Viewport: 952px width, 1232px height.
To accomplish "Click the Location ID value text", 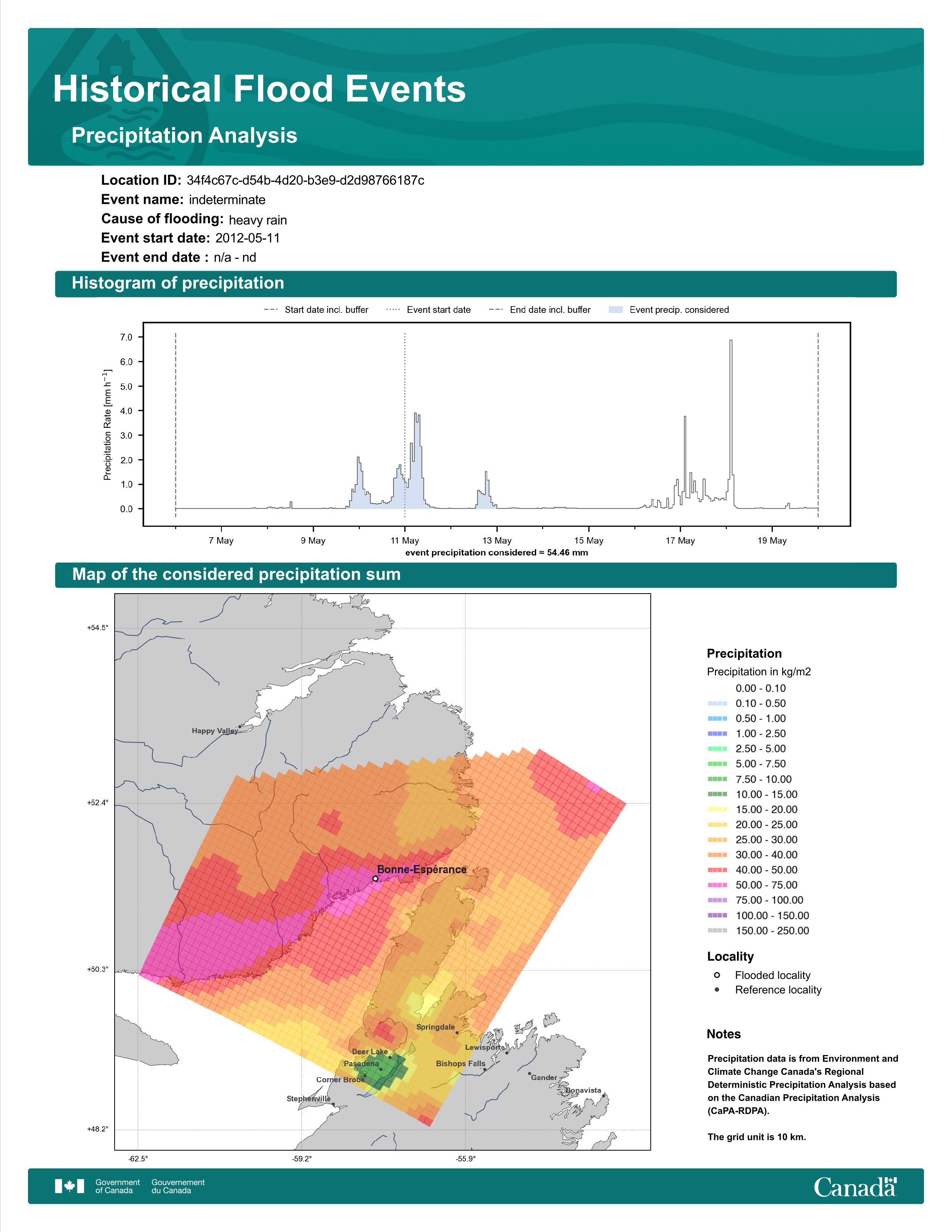I will (305, 181).
